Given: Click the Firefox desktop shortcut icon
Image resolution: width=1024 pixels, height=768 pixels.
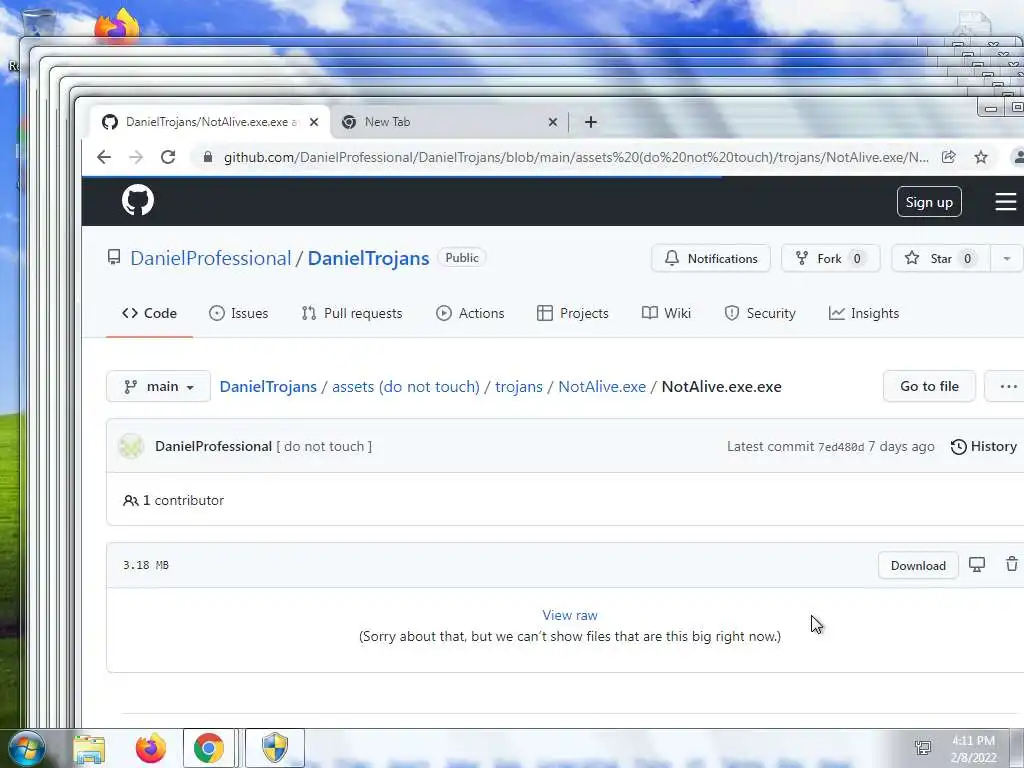Looking at the screenshot, I should [117, 26].
